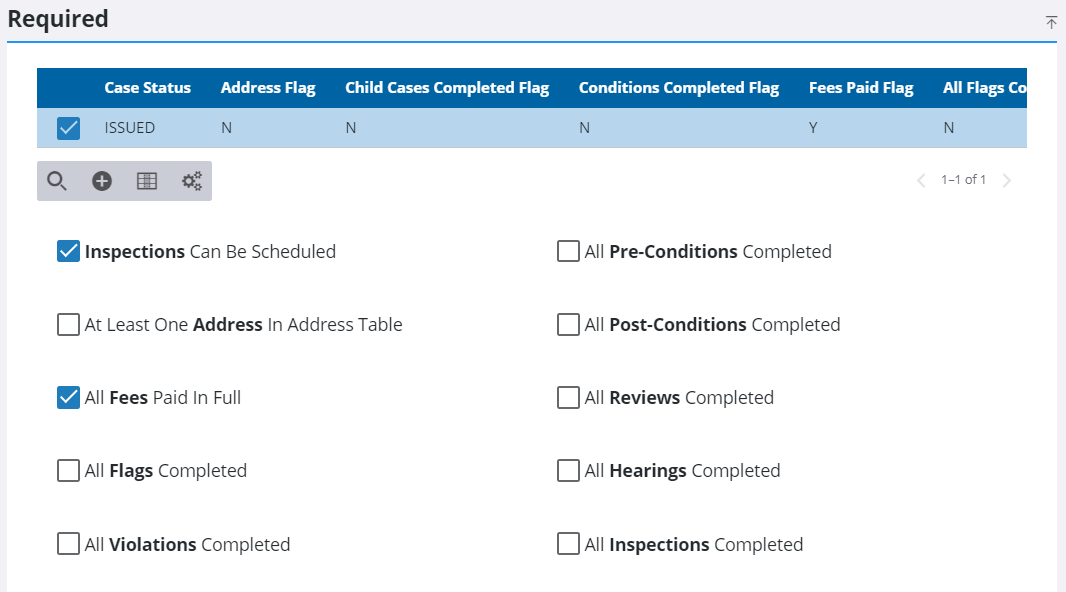The height and width of the screenshot is (592, 1066).
Task: Click the search magnifier icon in grid toolbar
Action: 57,181
